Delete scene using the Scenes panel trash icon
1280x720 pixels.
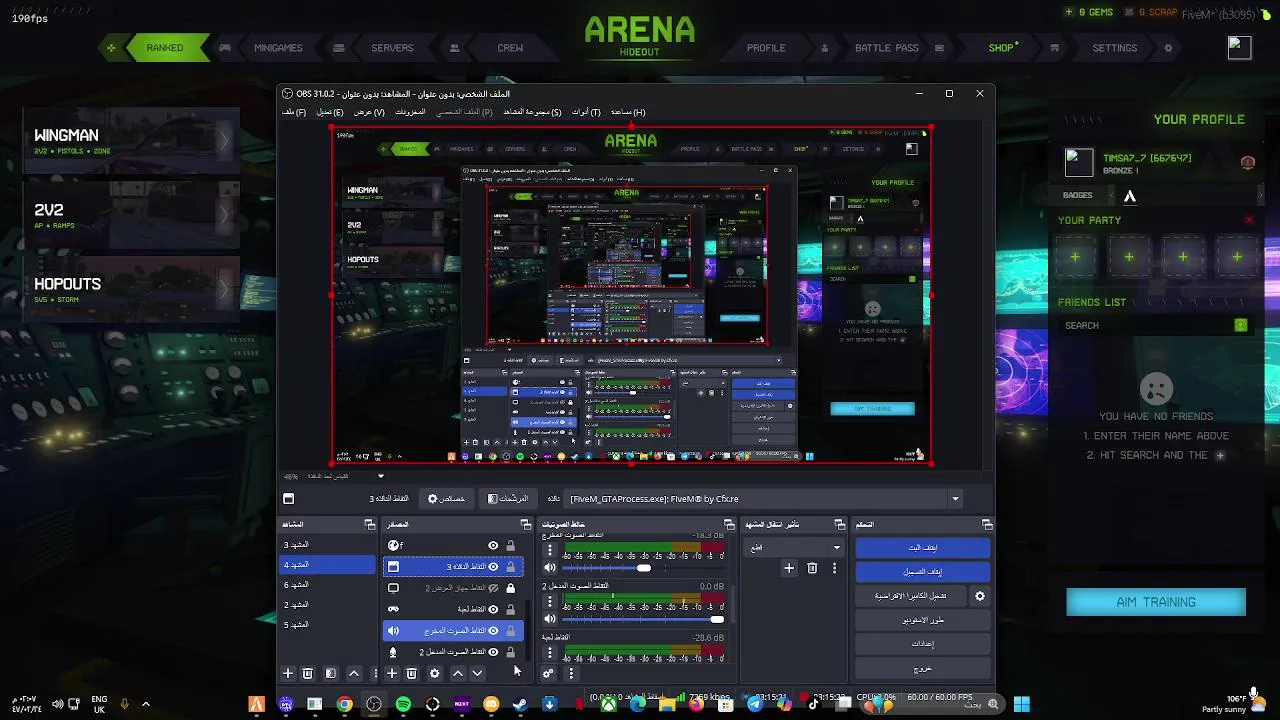[308, 674]
